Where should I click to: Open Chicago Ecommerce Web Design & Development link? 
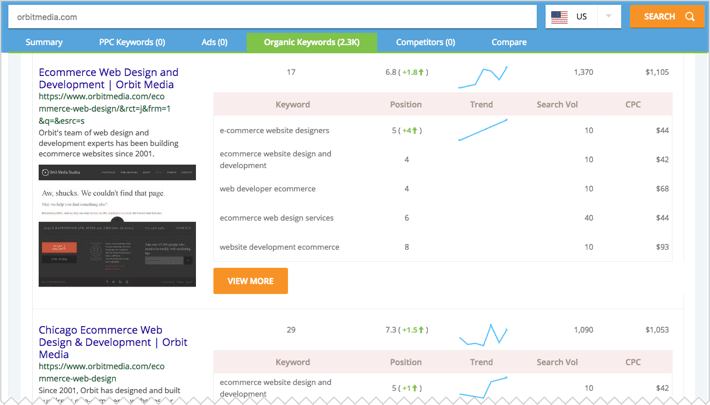point(113,342)
